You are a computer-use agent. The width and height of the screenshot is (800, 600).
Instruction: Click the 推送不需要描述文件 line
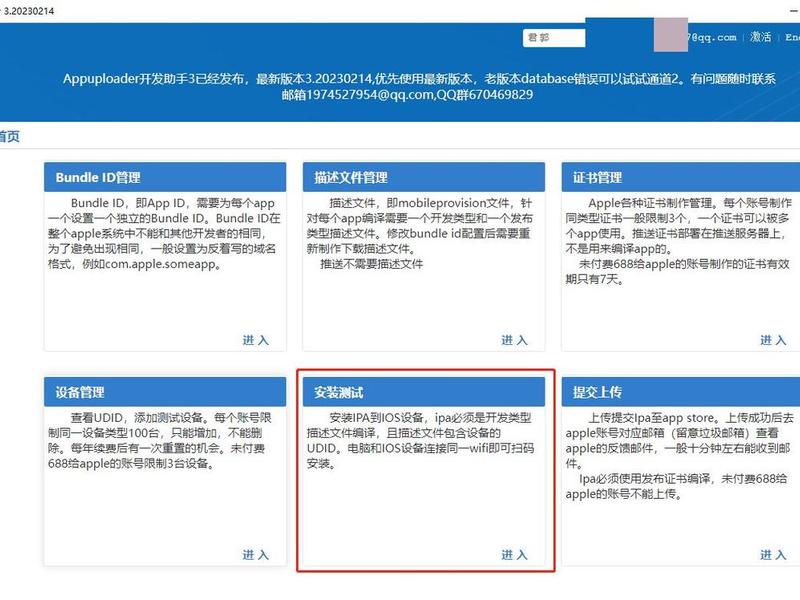click(x=371, y=264)
